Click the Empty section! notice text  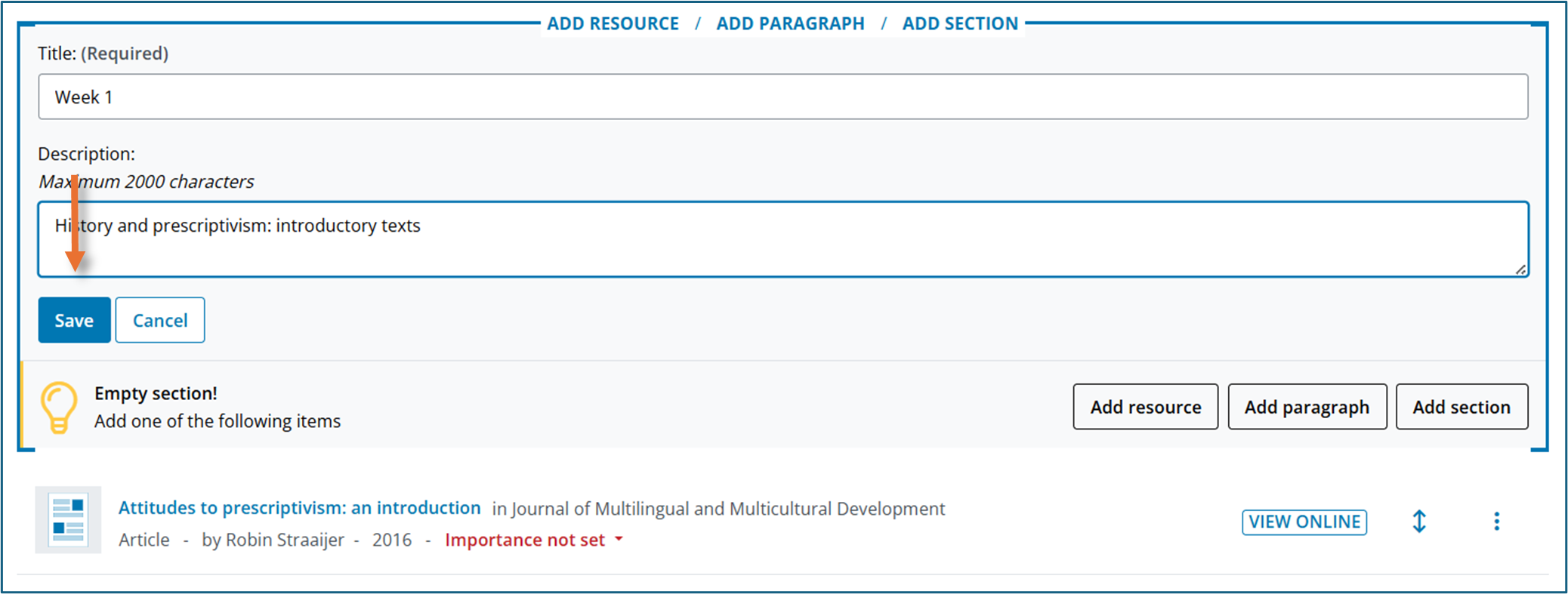(156, 393)
